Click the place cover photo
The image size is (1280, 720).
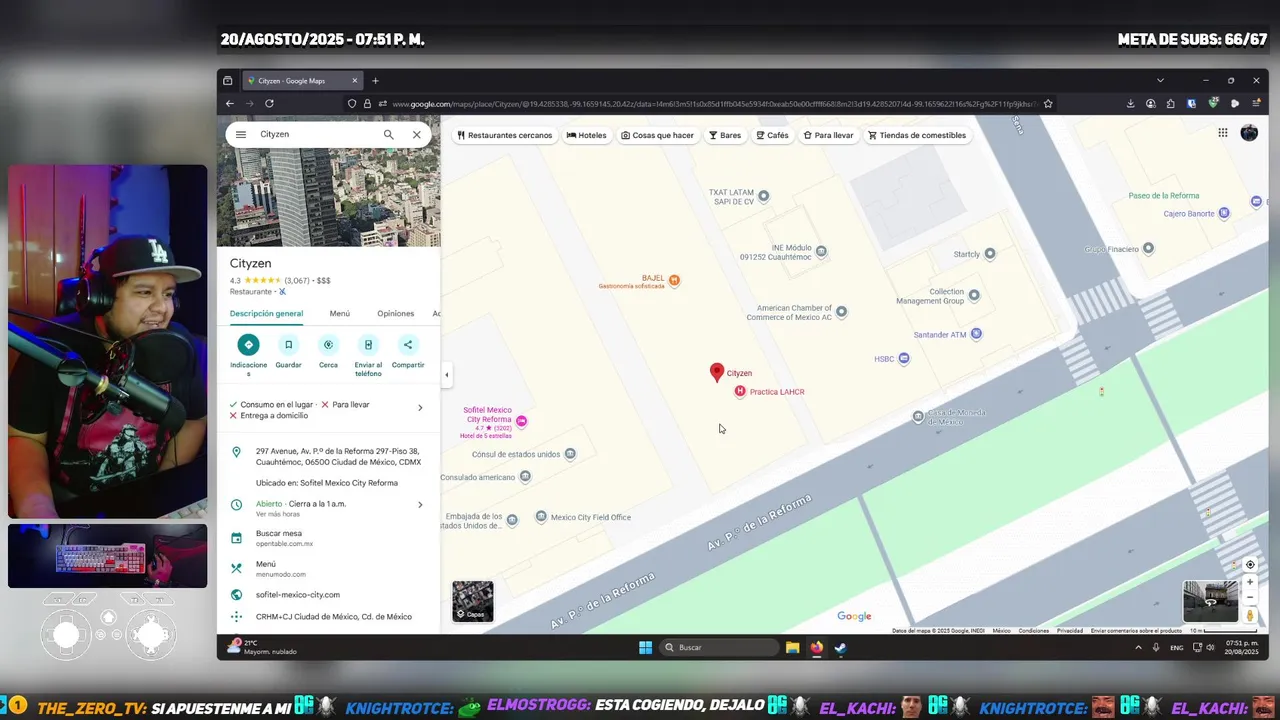(329, 198)
